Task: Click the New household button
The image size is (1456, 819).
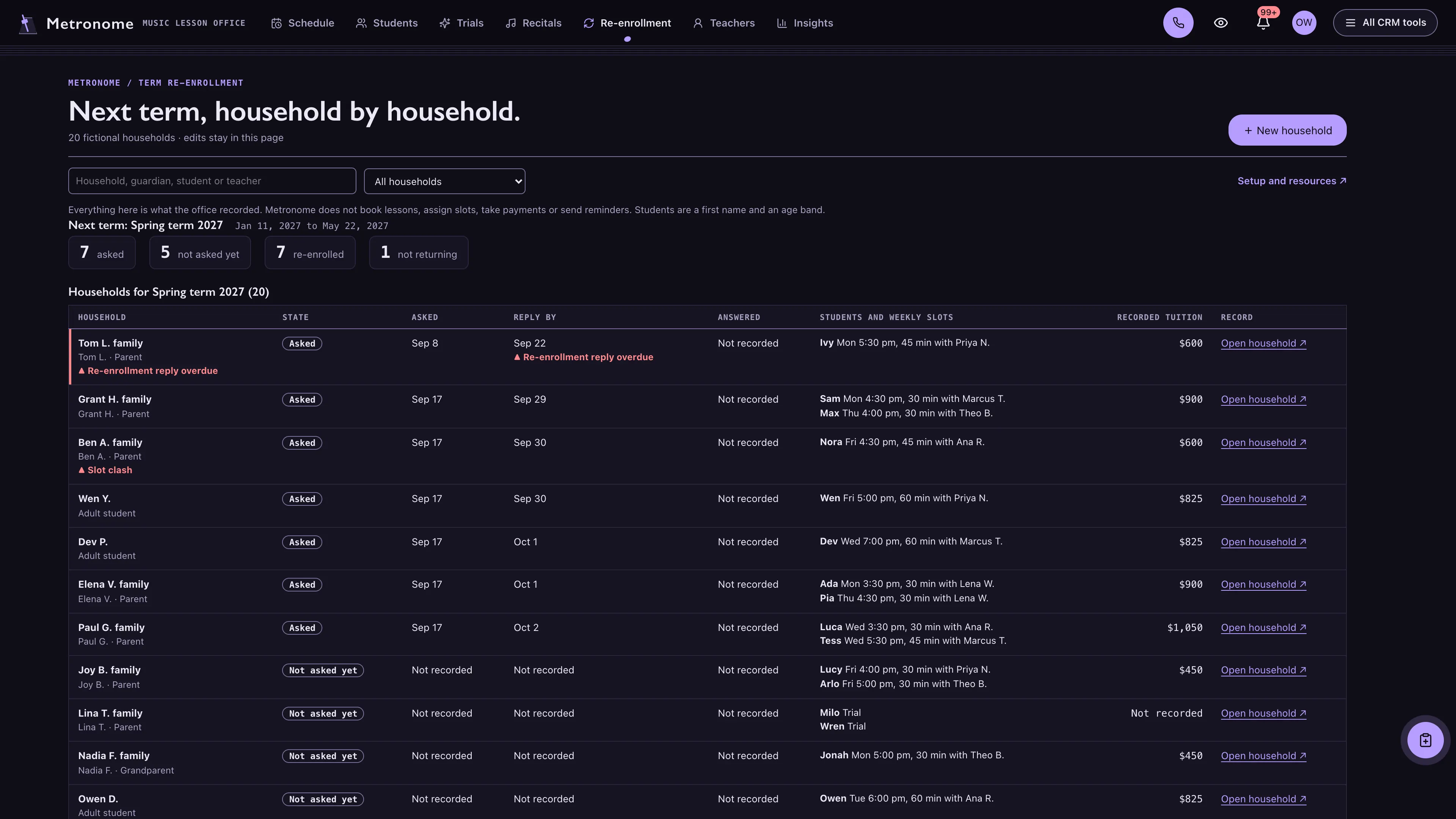Action: click(1287, 130)
